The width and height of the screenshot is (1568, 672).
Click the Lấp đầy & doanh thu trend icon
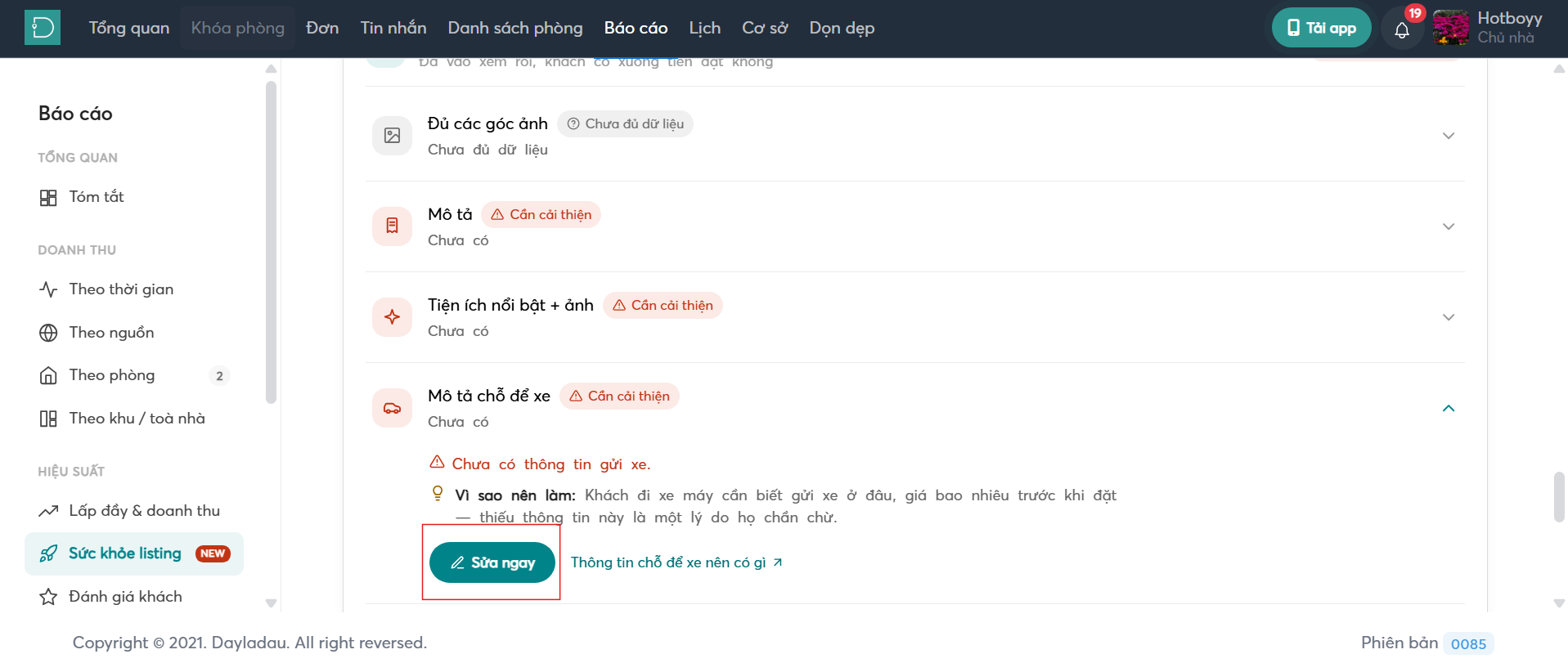[x=48, y=511]
